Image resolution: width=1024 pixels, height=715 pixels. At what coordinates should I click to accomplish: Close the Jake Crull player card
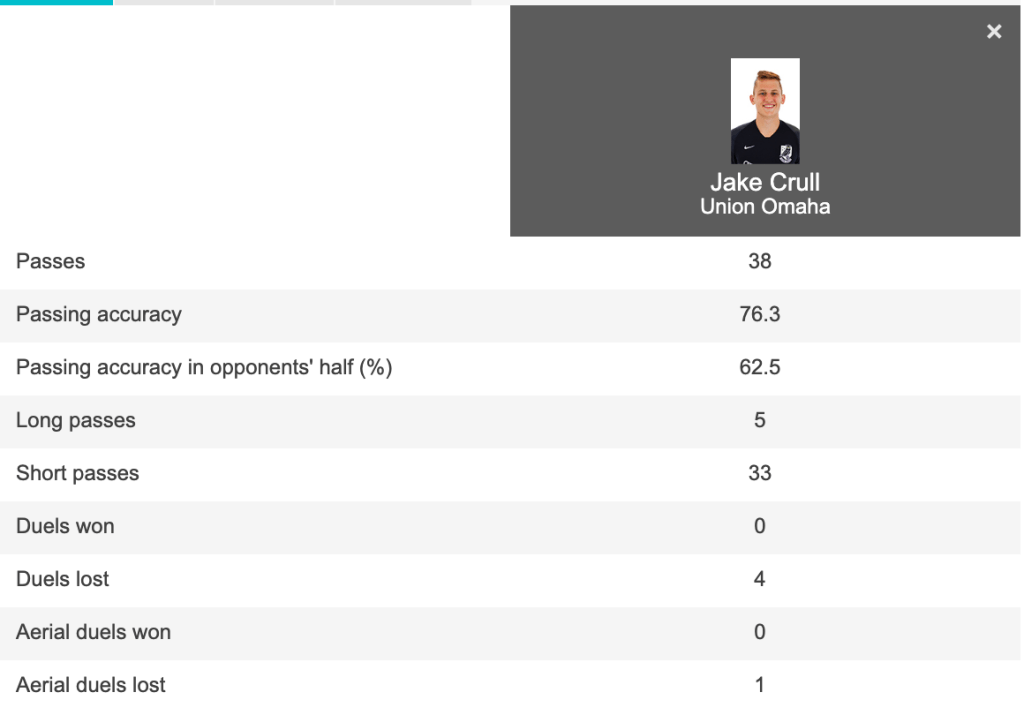[x=994, y=32]
